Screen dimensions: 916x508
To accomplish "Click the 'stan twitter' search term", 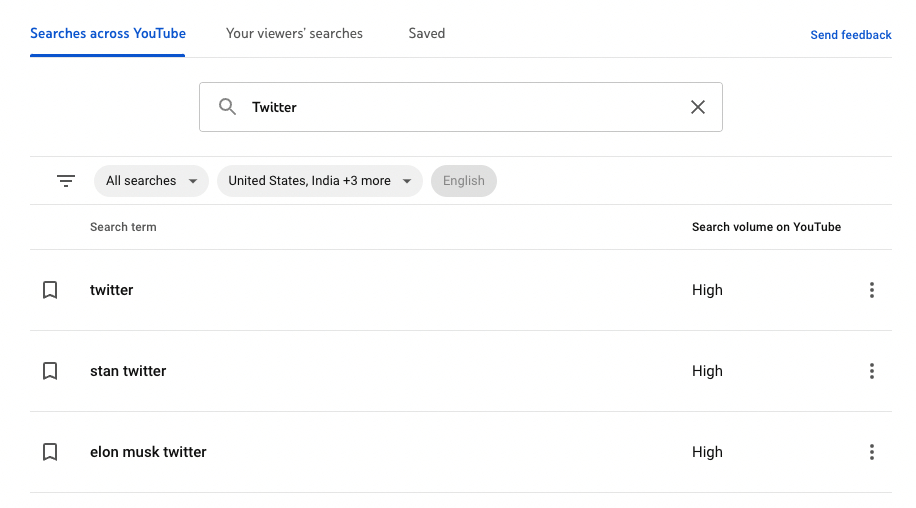I will pos(128,371).
